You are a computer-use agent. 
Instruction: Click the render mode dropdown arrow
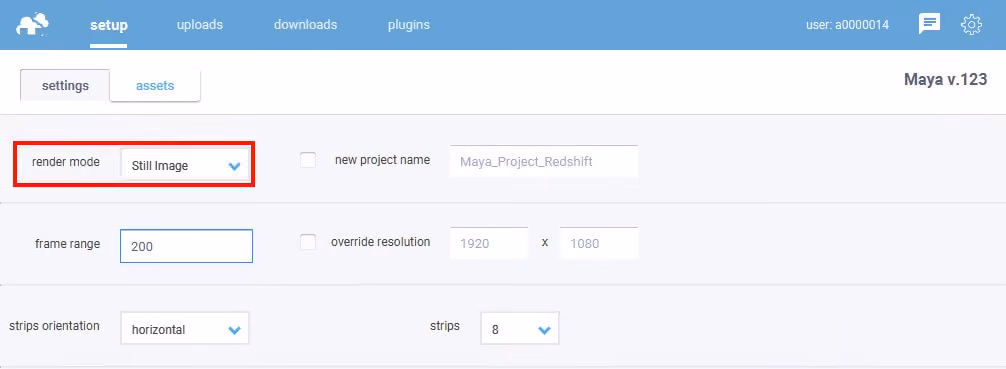(234, 166)
